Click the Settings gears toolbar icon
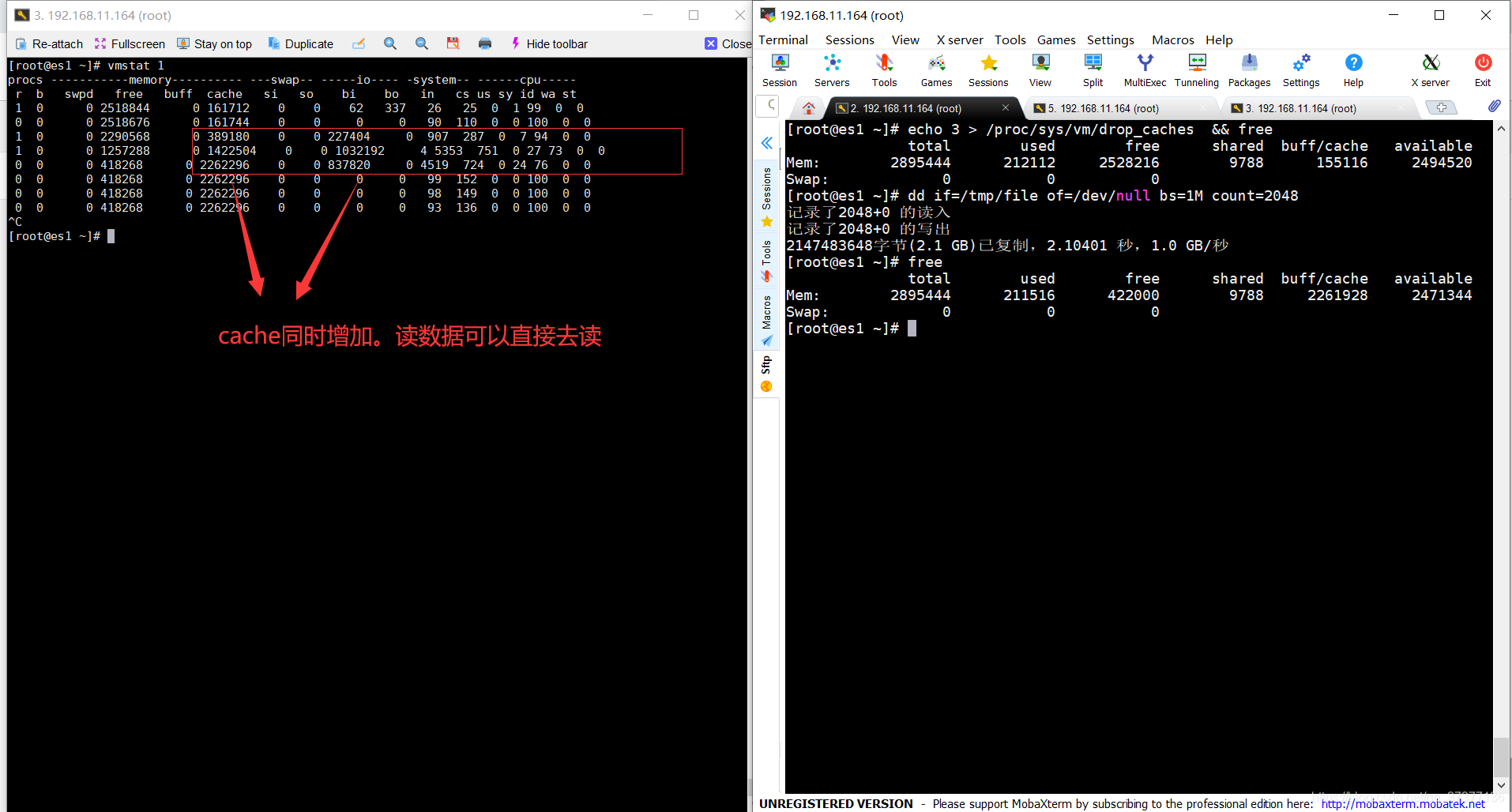This screenshot has width=1512, height=812. click(x=1301, y=70)
